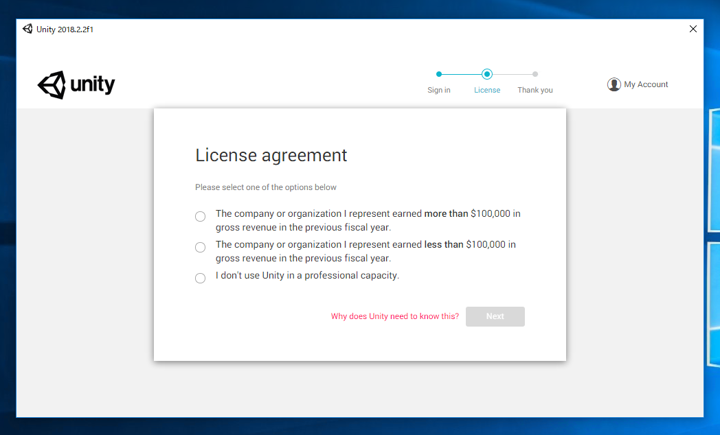720x435 pixels.
Task: Click the 'Unity 2018.2.2f1' window title
Action: click(x=65, y=29)
